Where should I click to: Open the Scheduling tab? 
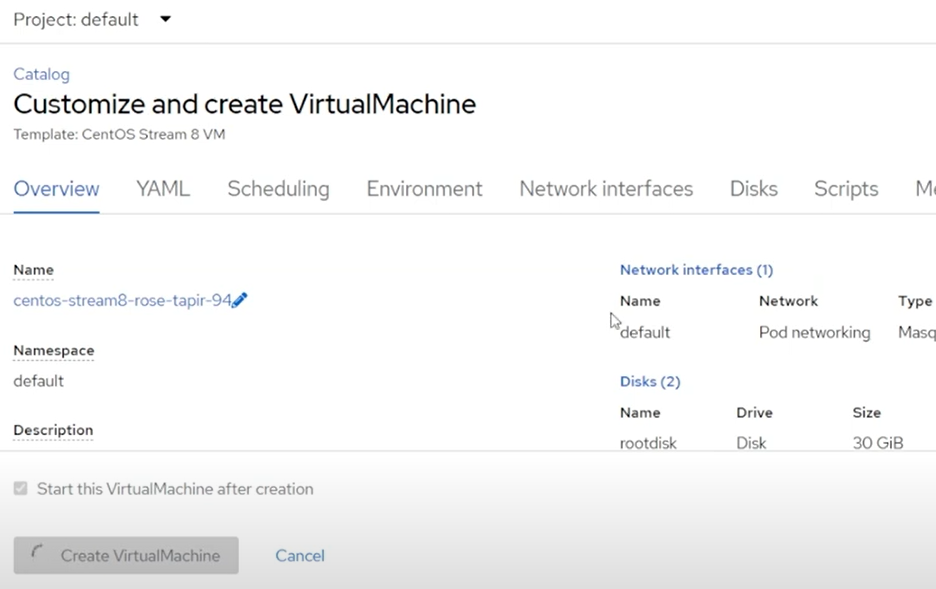pyautogui.click(x=278, y=188)
